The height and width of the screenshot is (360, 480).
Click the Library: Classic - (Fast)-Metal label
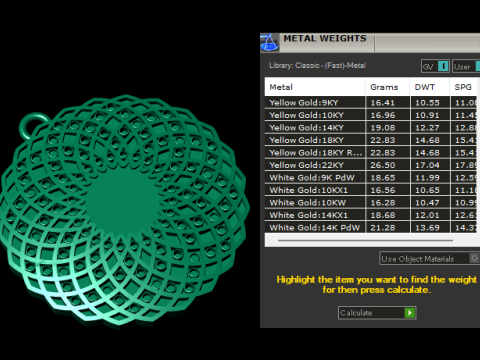pos(317,65)
